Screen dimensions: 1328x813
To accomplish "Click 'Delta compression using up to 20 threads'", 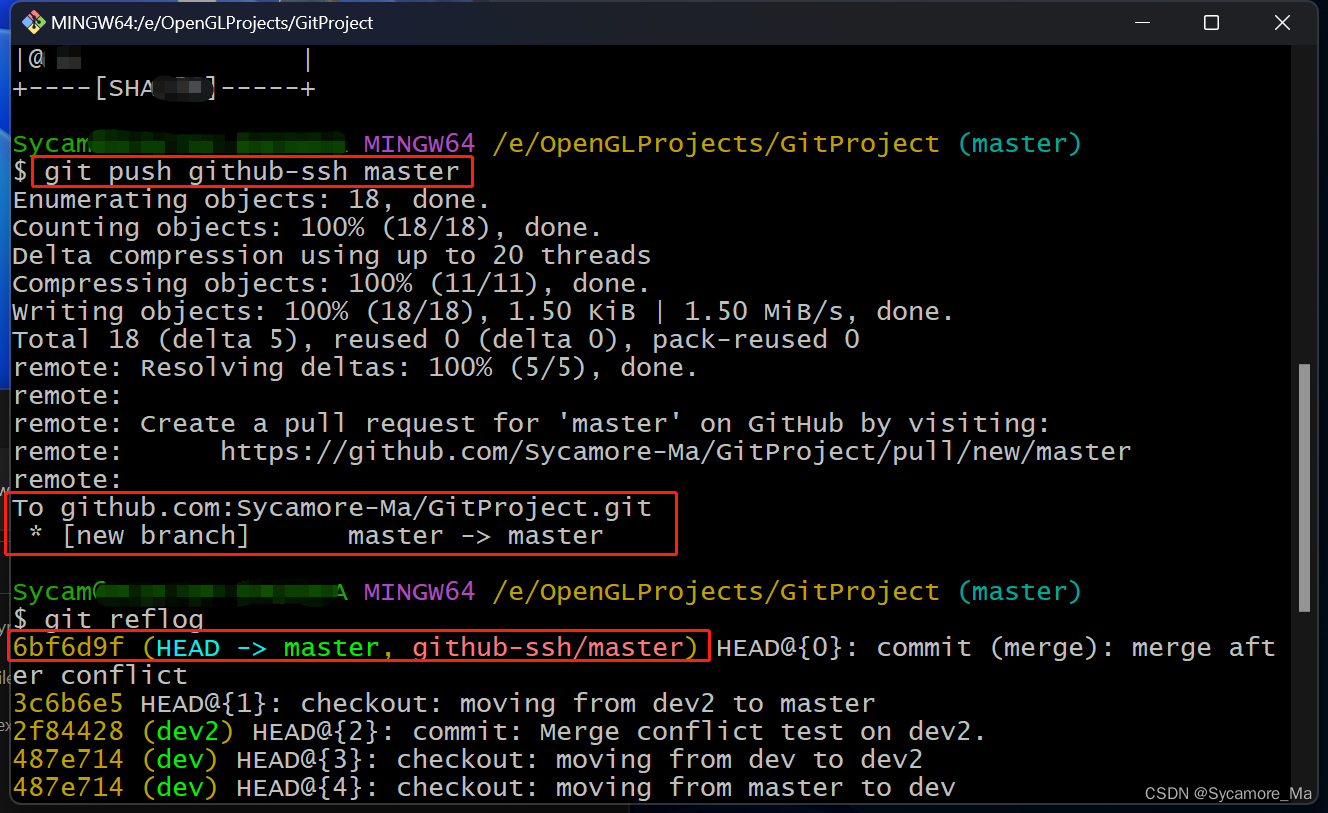I will [x=332, y=256].
